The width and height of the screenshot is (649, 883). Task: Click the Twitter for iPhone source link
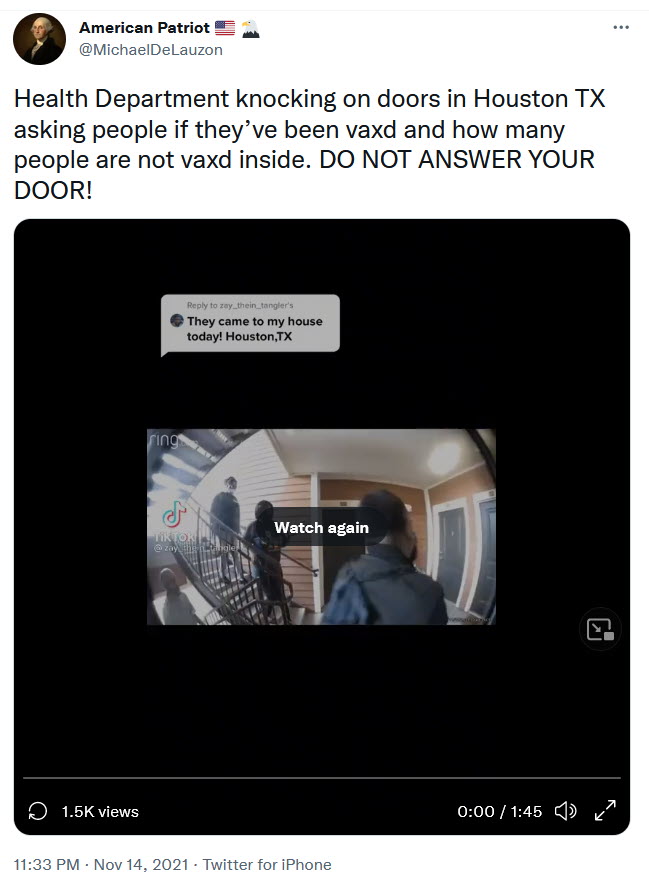(x=267, y=864)
